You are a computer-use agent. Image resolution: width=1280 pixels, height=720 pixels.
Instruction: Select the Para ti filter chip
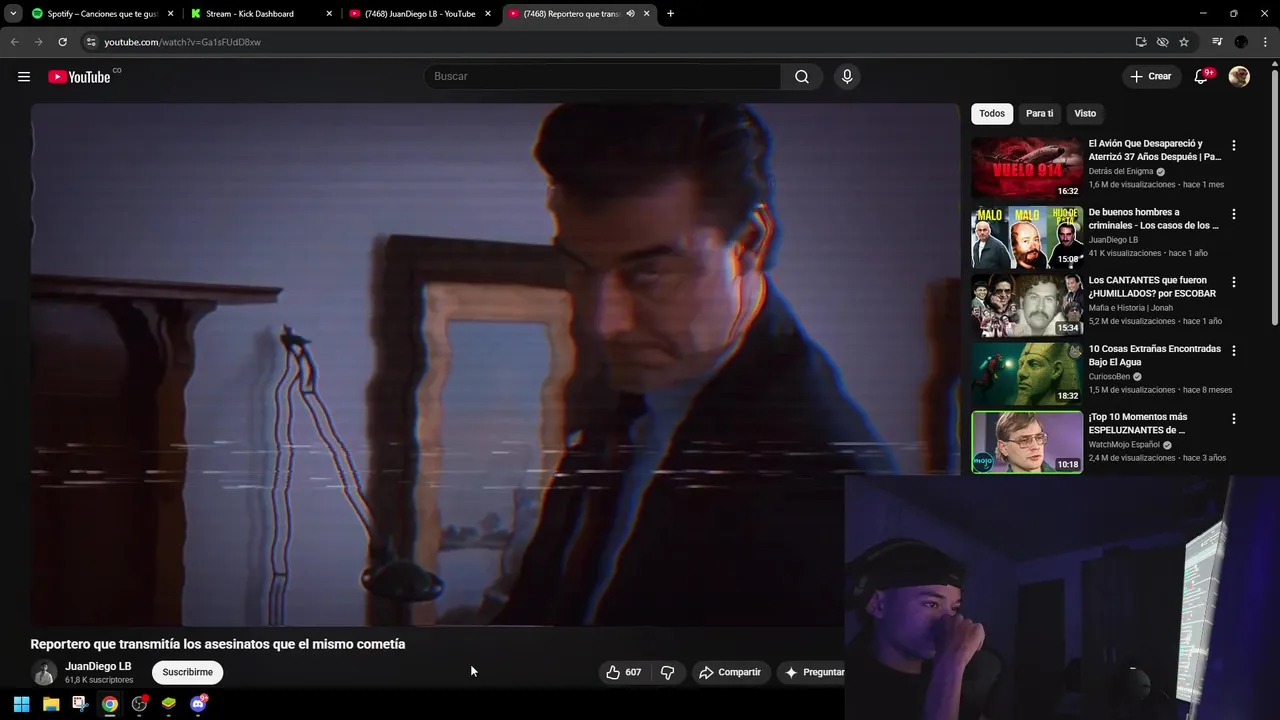click(x=1039, y=114)
